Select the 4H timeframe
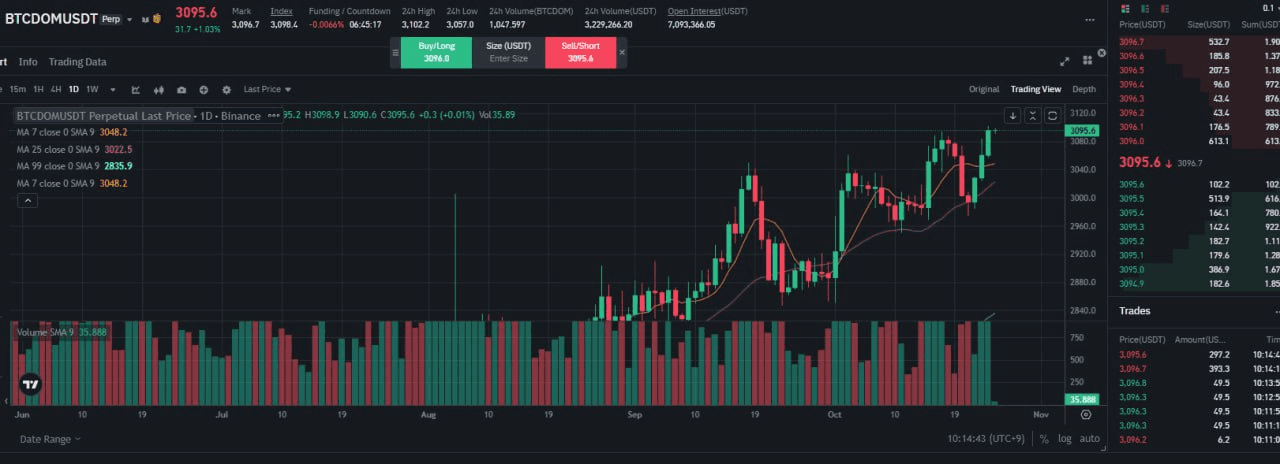This screenshot has width=1280, height=464. 56,90
